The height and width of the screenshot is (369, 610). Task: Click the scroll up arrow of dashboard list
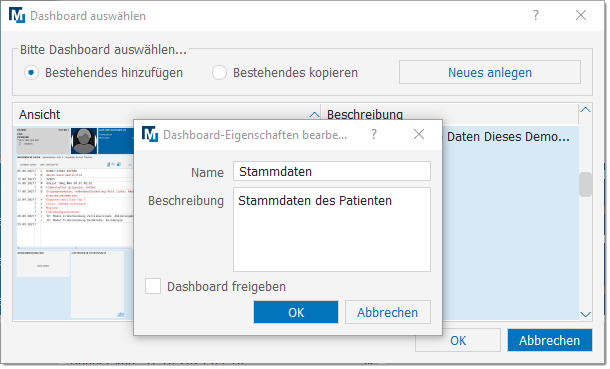[x=585, y=110]
